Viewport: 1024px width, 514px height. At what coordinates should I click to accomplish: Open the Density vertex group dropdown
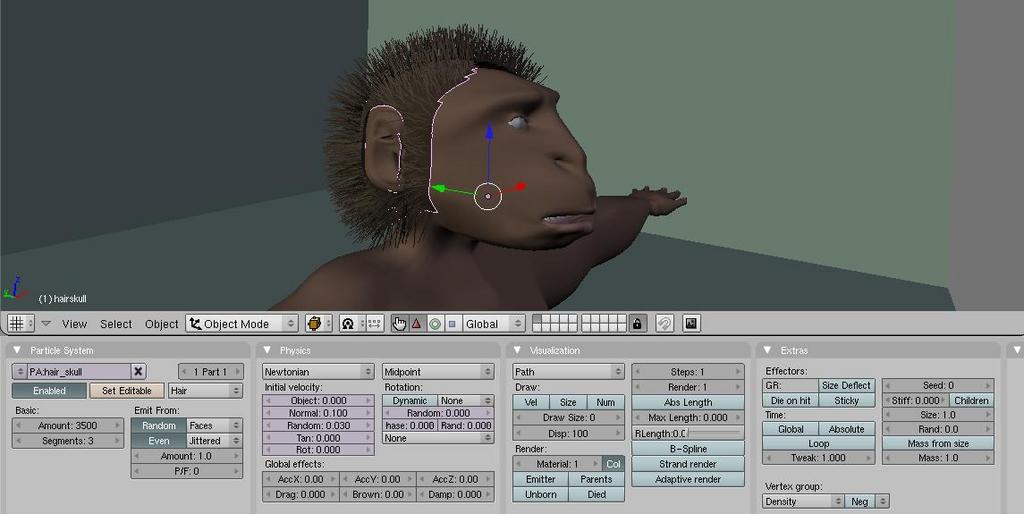[x=803, y=502]
